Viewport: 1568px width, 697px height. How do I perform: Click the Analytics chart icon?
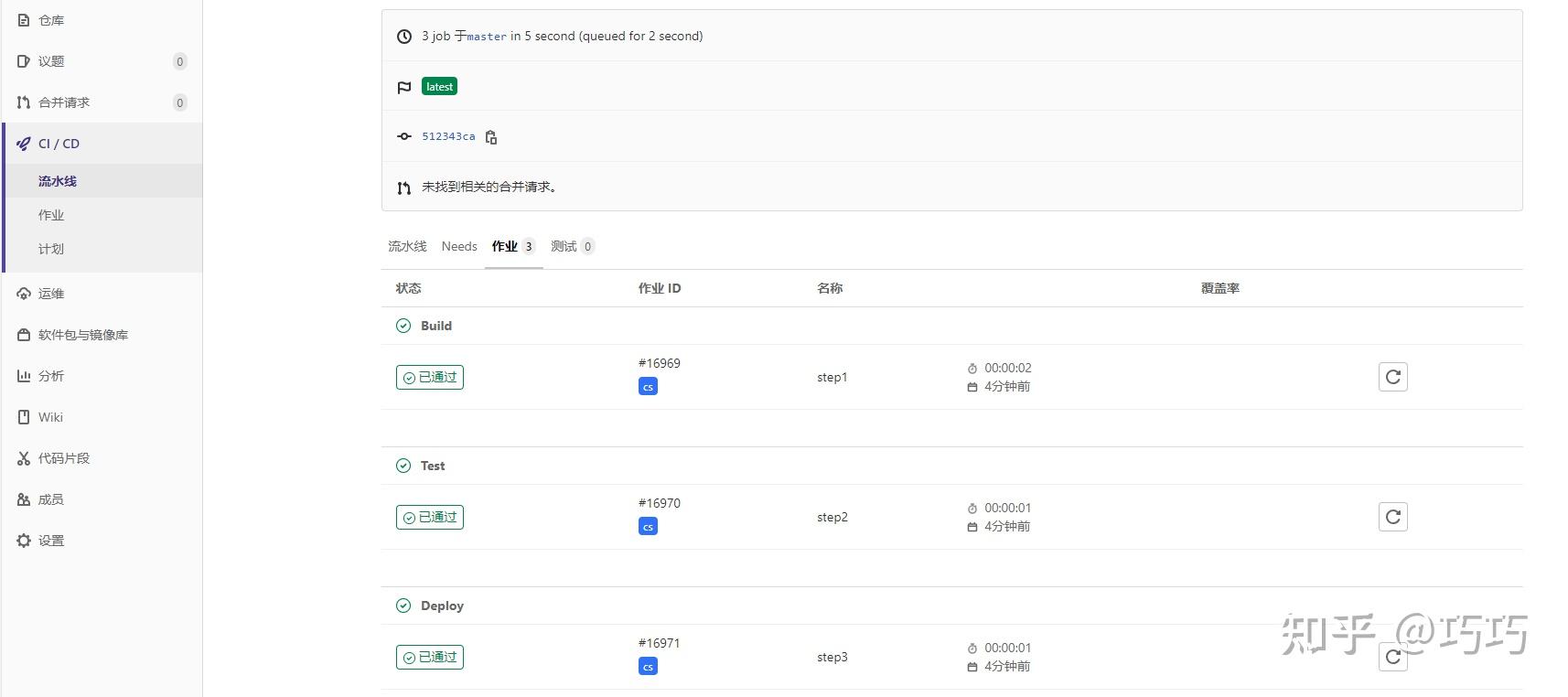pos(24,376)
